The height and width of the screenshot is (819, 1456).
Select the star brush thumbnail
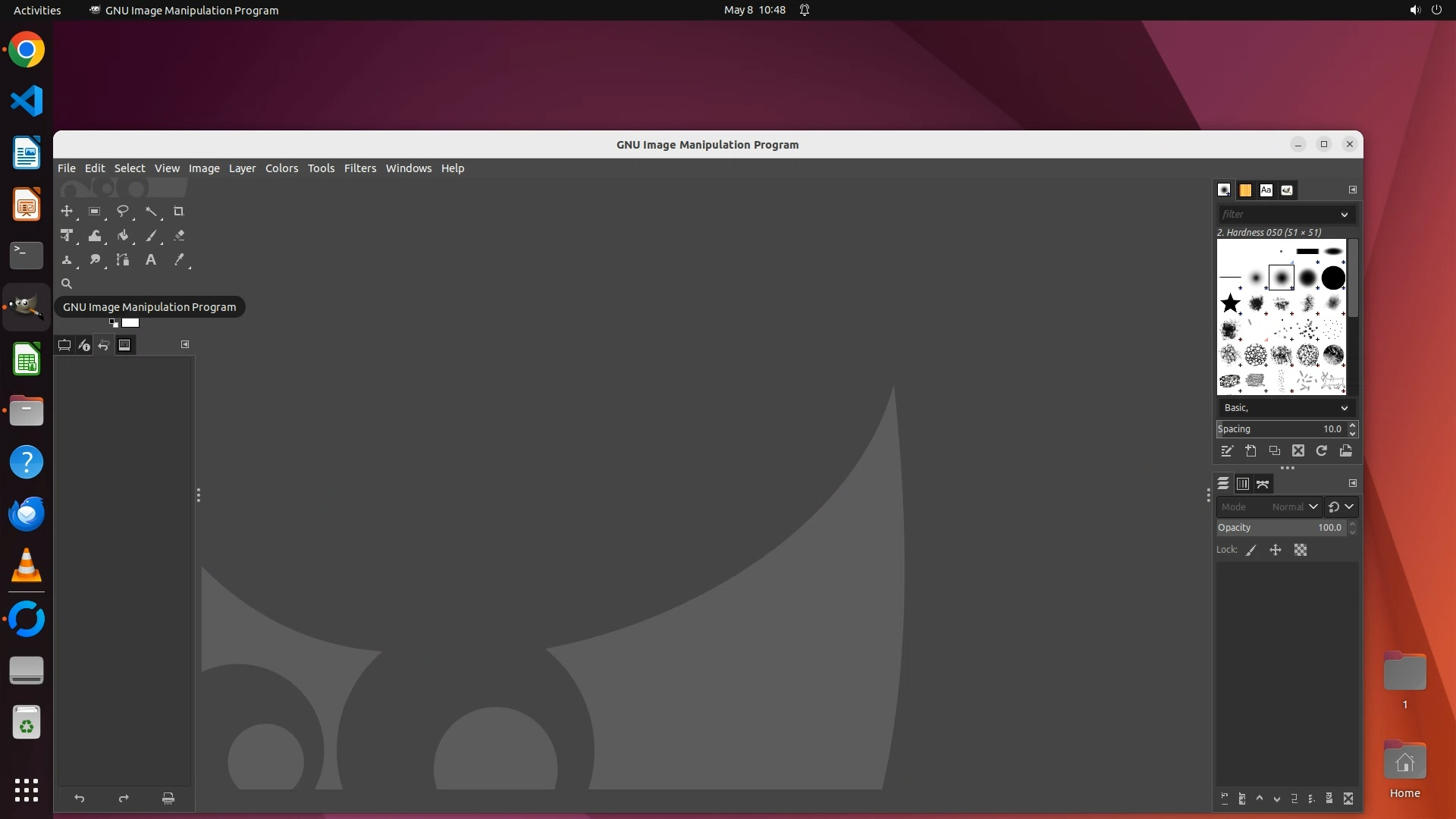pos(1230,304)
